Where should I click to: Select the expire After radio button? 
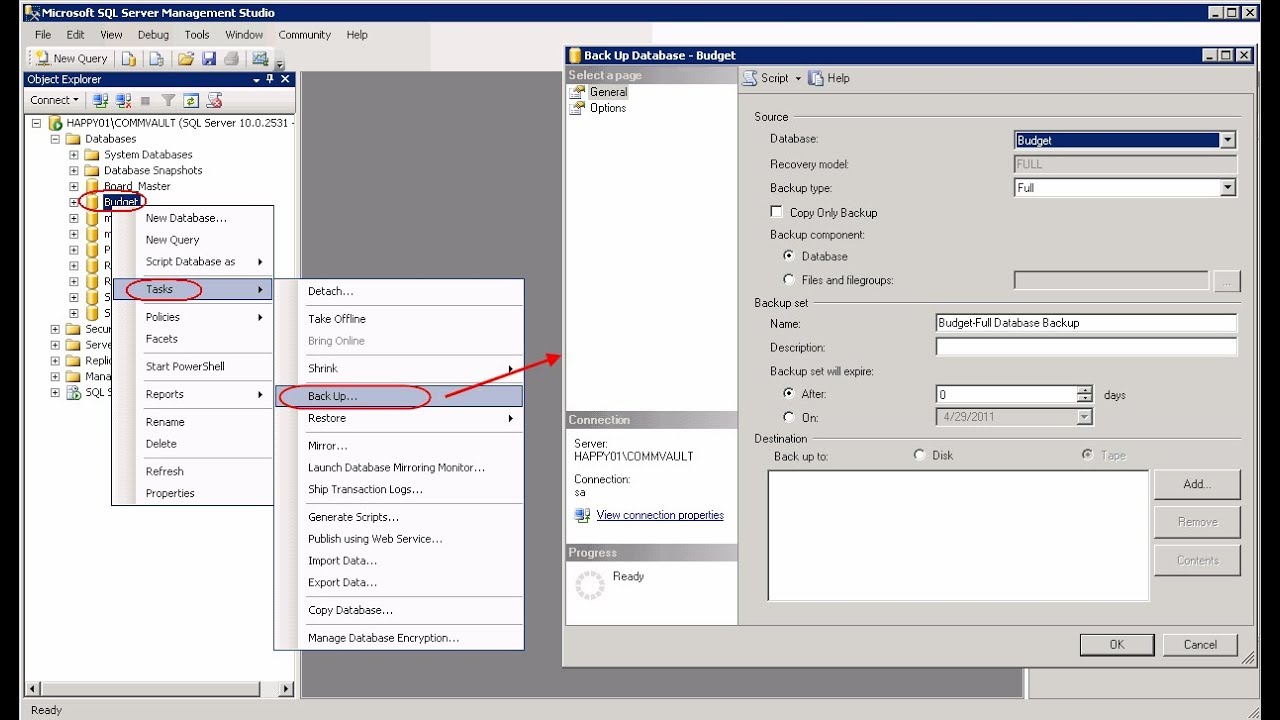pos(790,394)
